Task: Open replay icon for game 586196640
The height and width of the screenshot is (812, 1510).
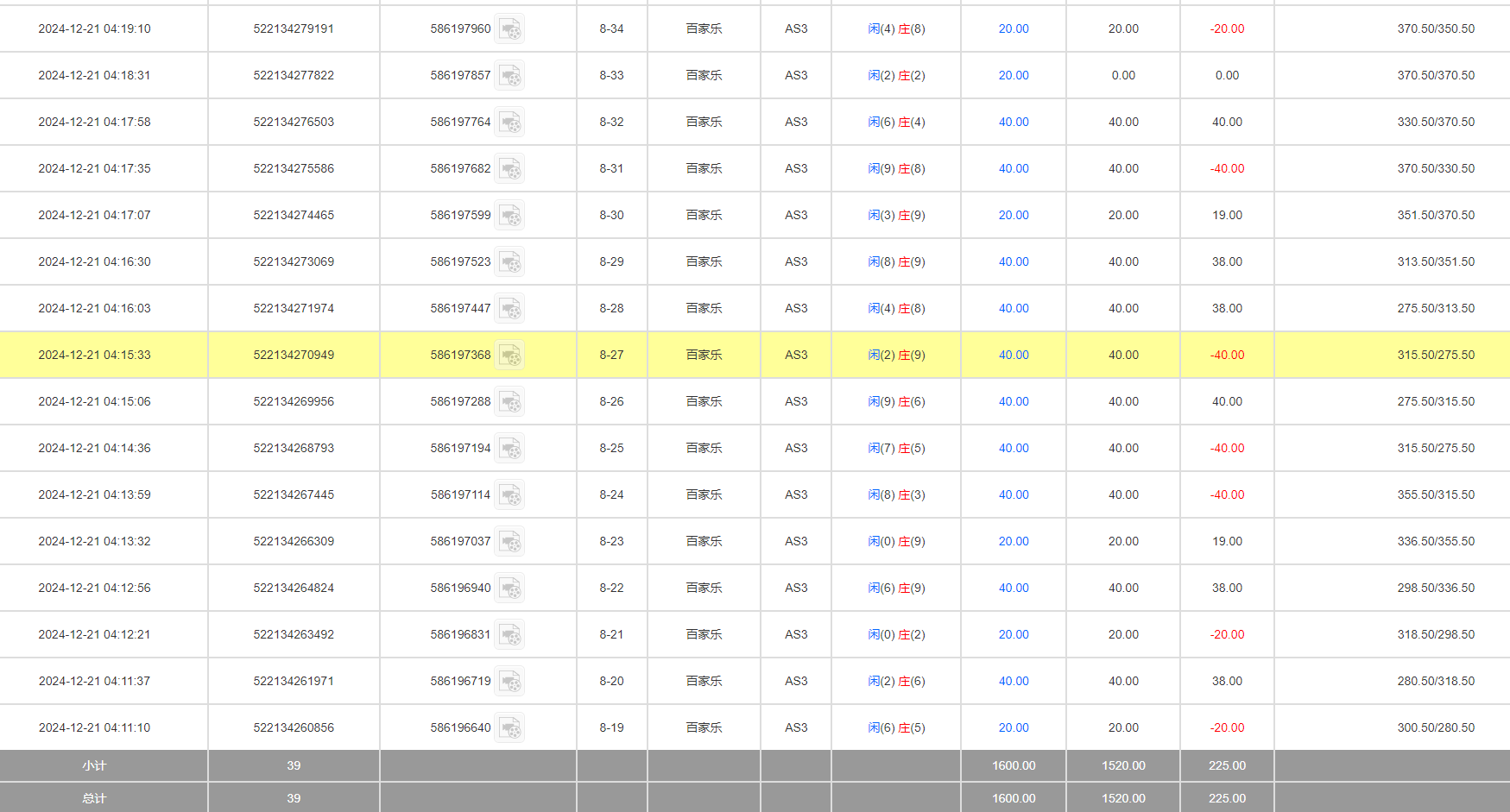Action: point(509,728)
